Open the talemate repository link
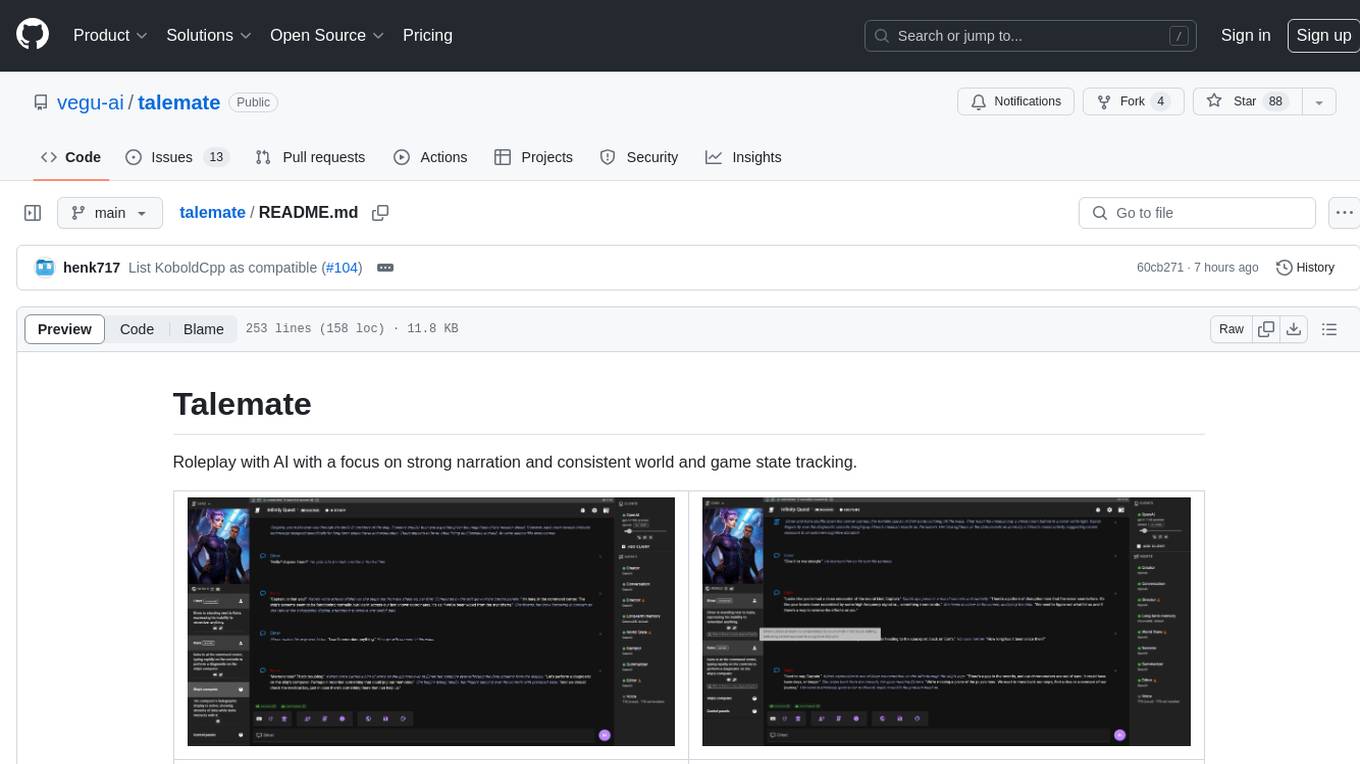The height and width of the screenshot is (764, 1360). tap(179, 102)
